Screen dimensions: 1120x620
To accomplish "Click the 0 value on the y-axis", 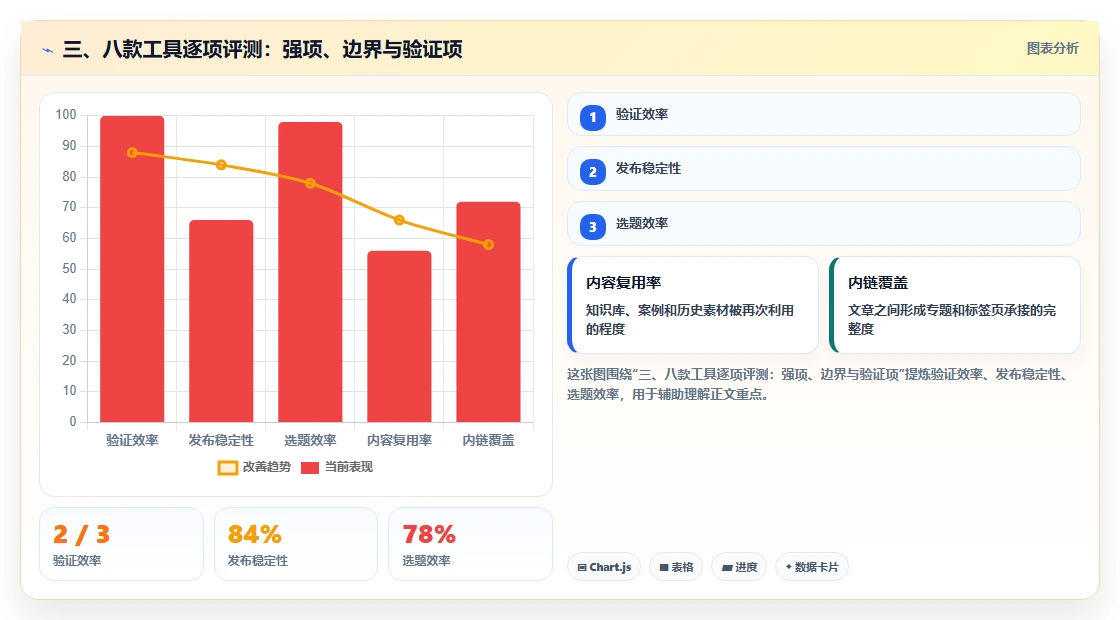I will pos(73,421).
